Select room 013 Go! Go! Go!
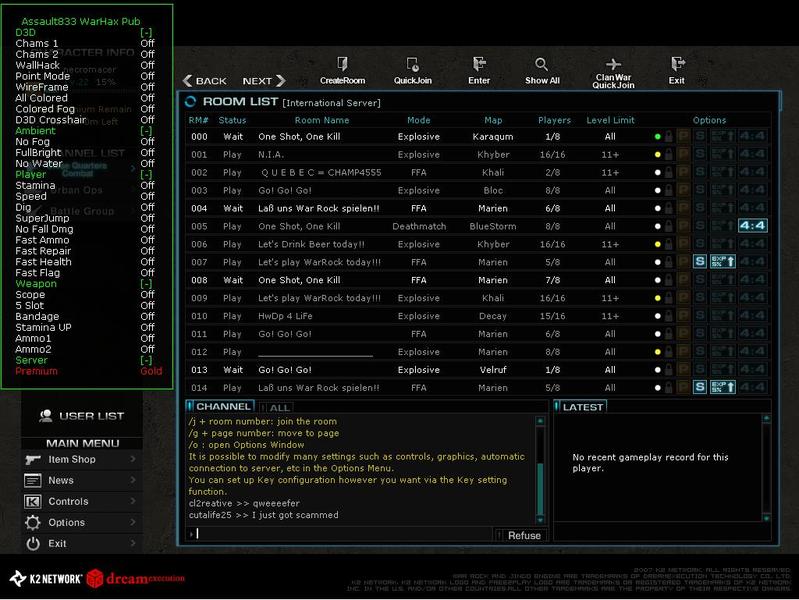Viewport: 799px width, 600px height. (477, 370)
